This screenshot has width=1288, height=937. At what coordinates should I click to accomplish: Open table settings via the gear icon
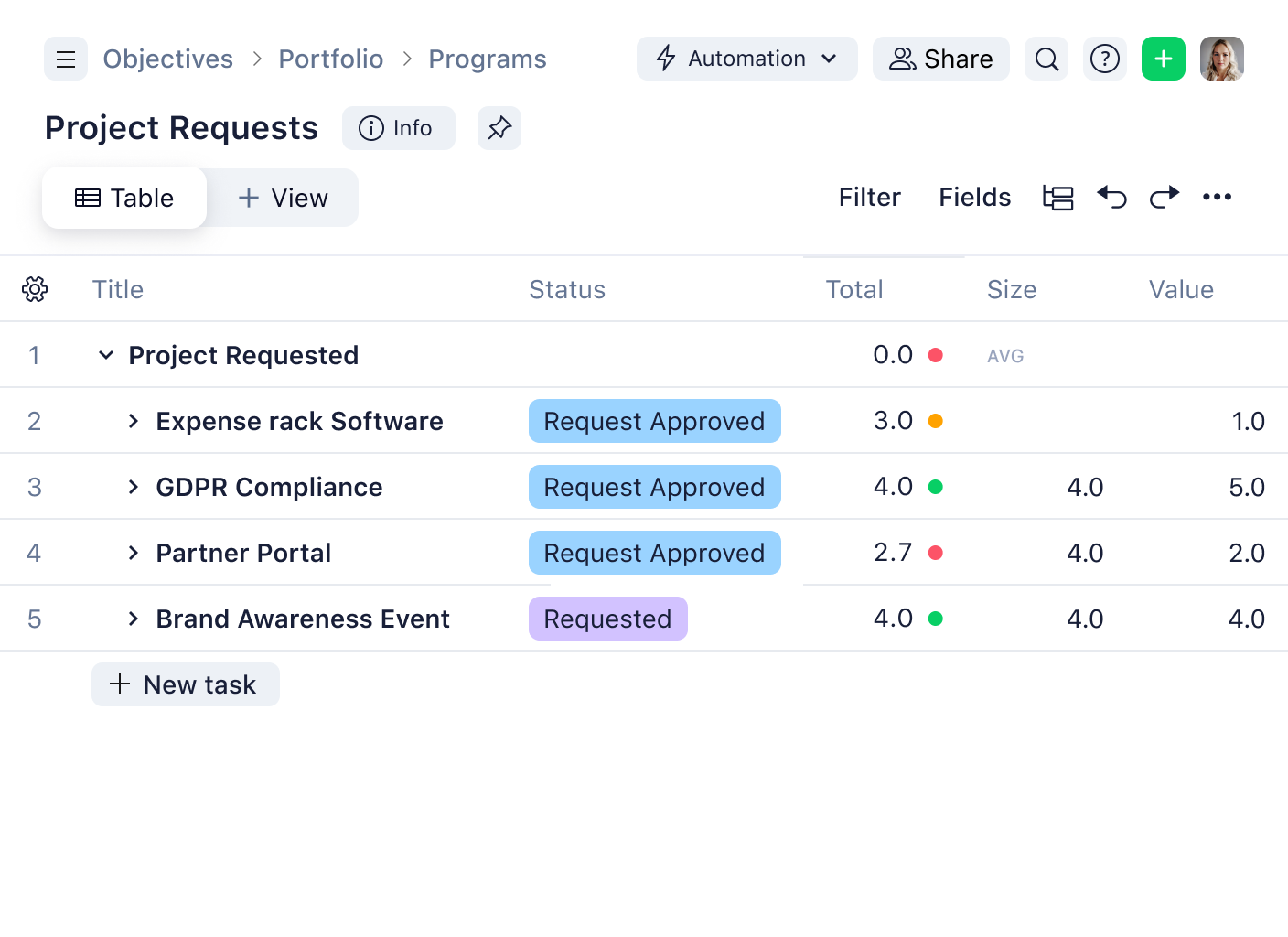click(34, 289)
